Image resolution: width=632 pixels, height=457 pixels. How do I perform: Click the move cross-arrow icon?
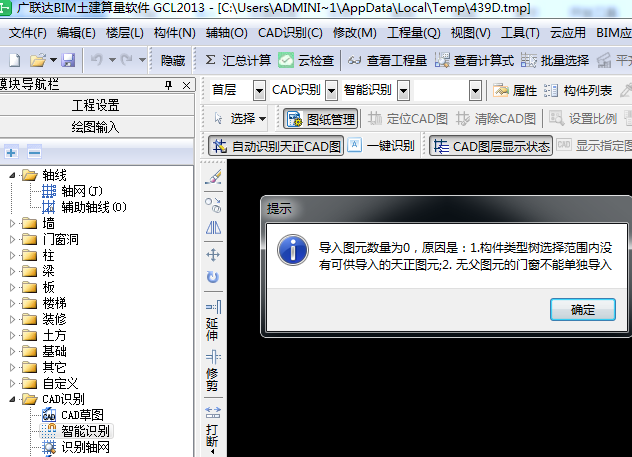coord(213,255)
